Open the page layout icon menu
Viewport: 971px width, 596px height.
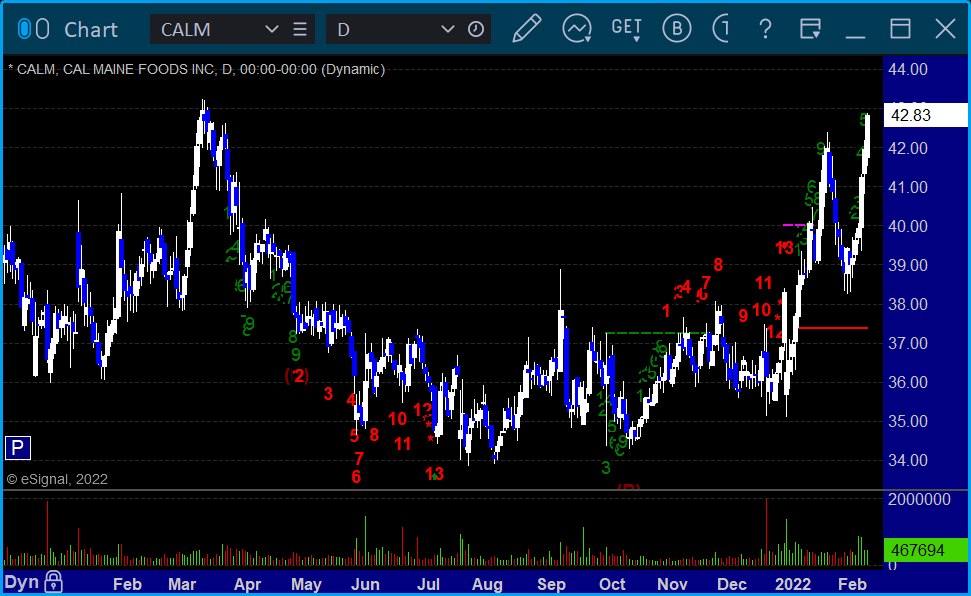click(x=810, y=29)
